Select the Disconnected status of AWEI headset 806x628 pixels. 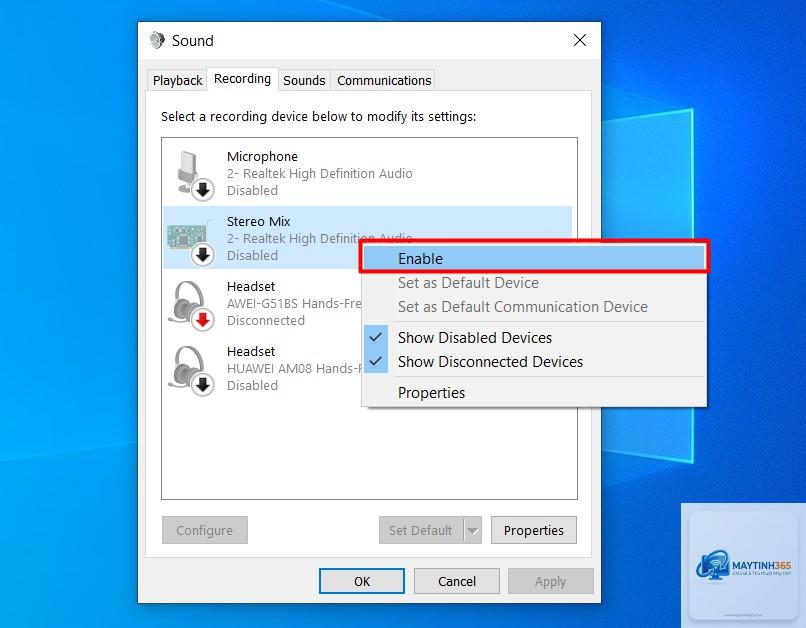(266, 320)
